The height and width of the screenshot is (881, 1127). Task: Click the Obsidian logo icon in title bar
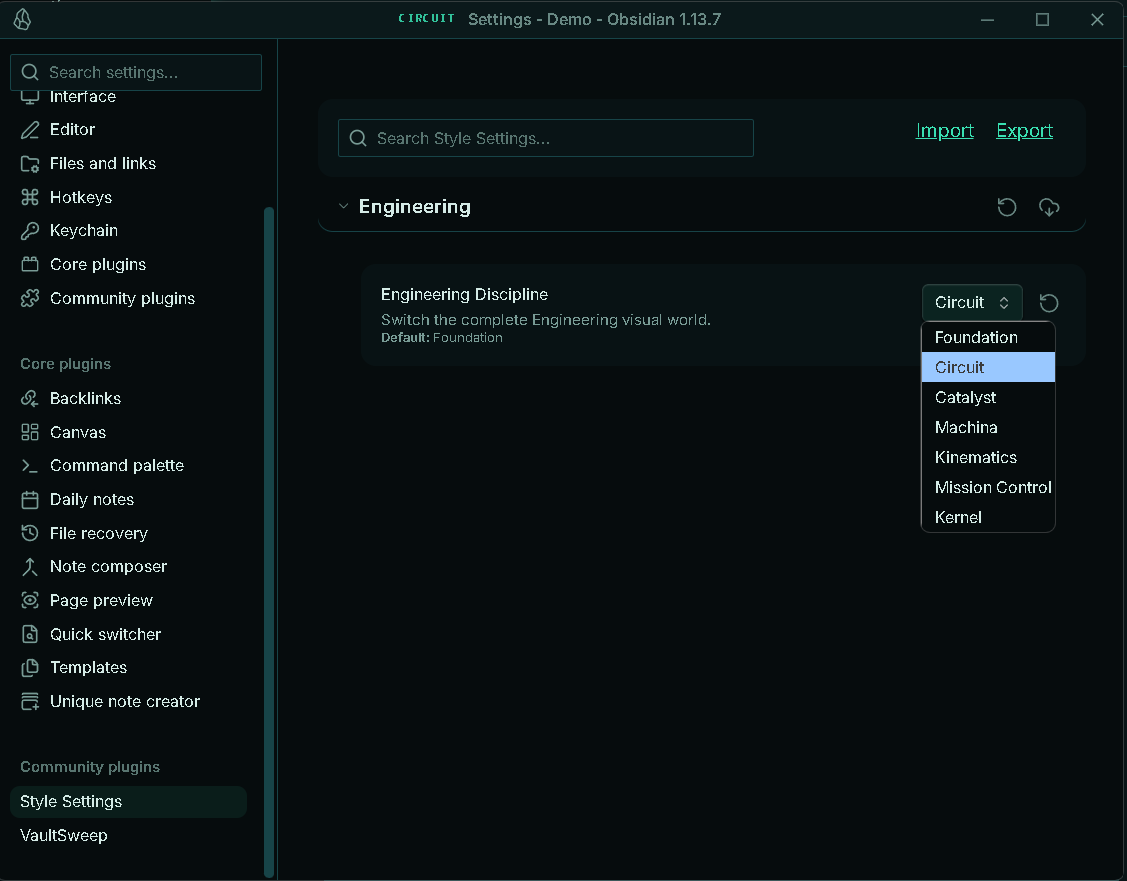[22, 19]
